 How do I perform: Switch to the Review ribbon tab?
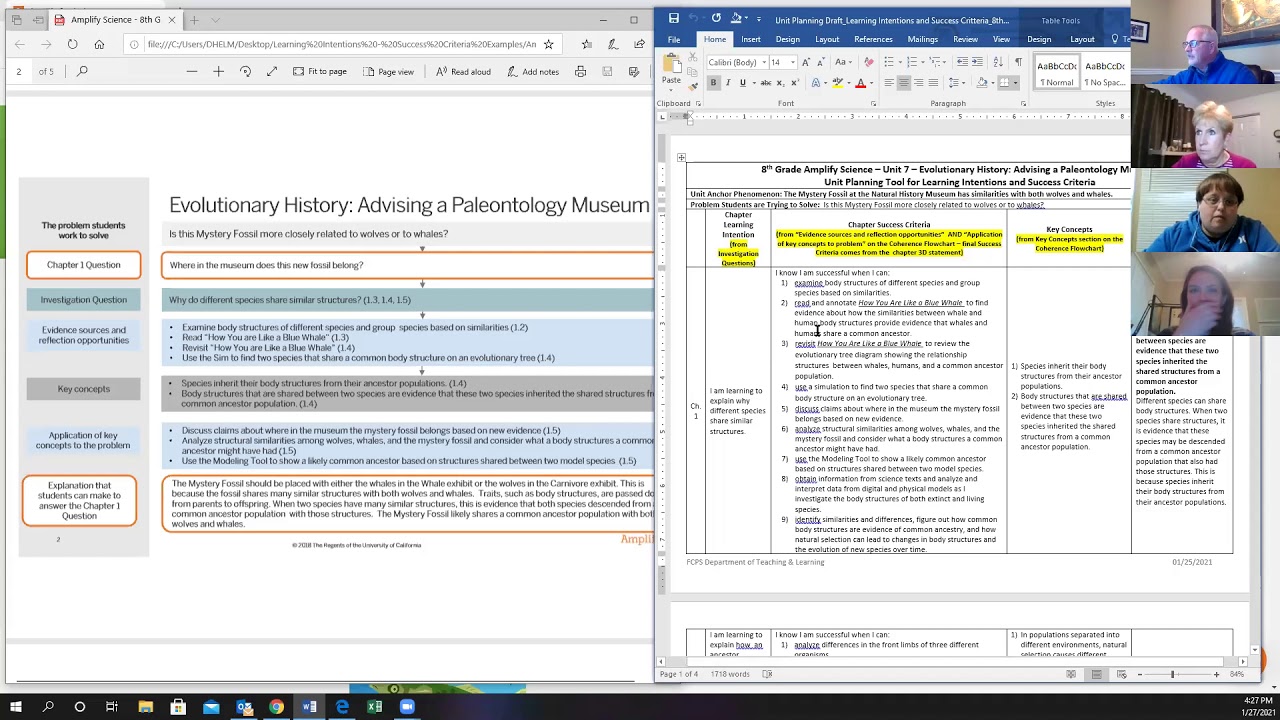965,39
